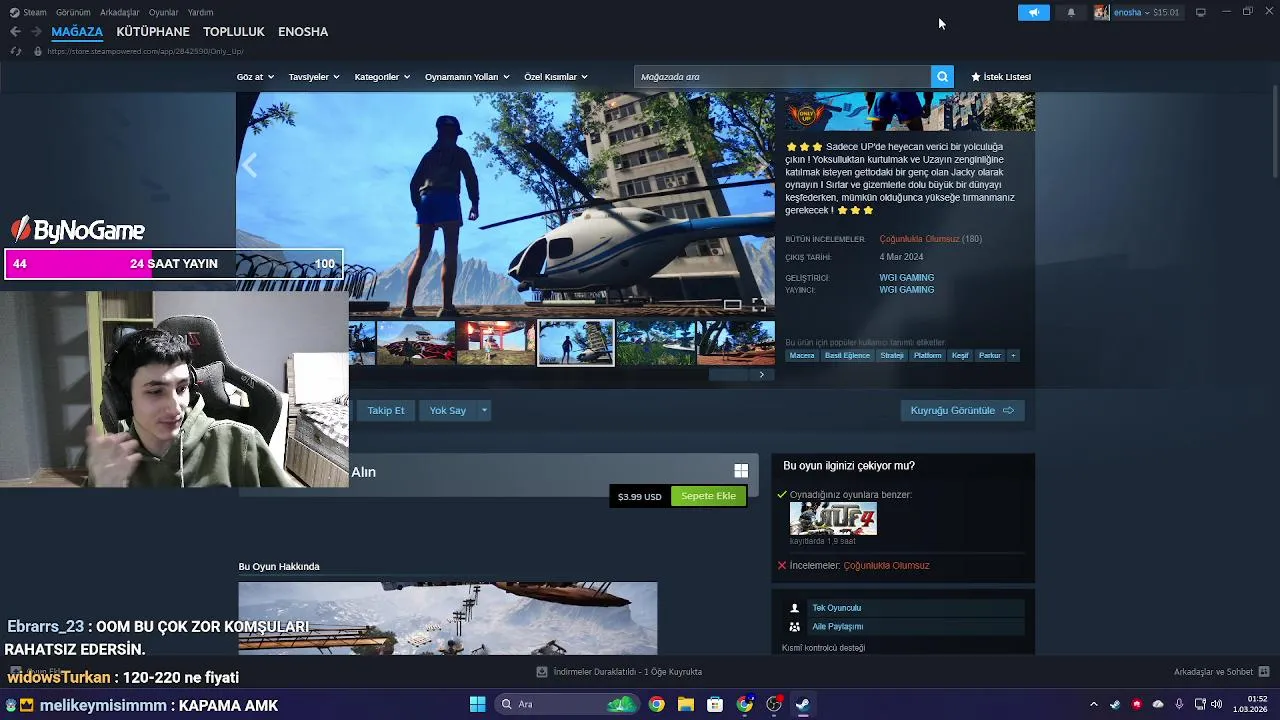Open the screenshot in fullscreen view
The image size is (1280, 720).
pyautogui.click(x=759, y=305)
